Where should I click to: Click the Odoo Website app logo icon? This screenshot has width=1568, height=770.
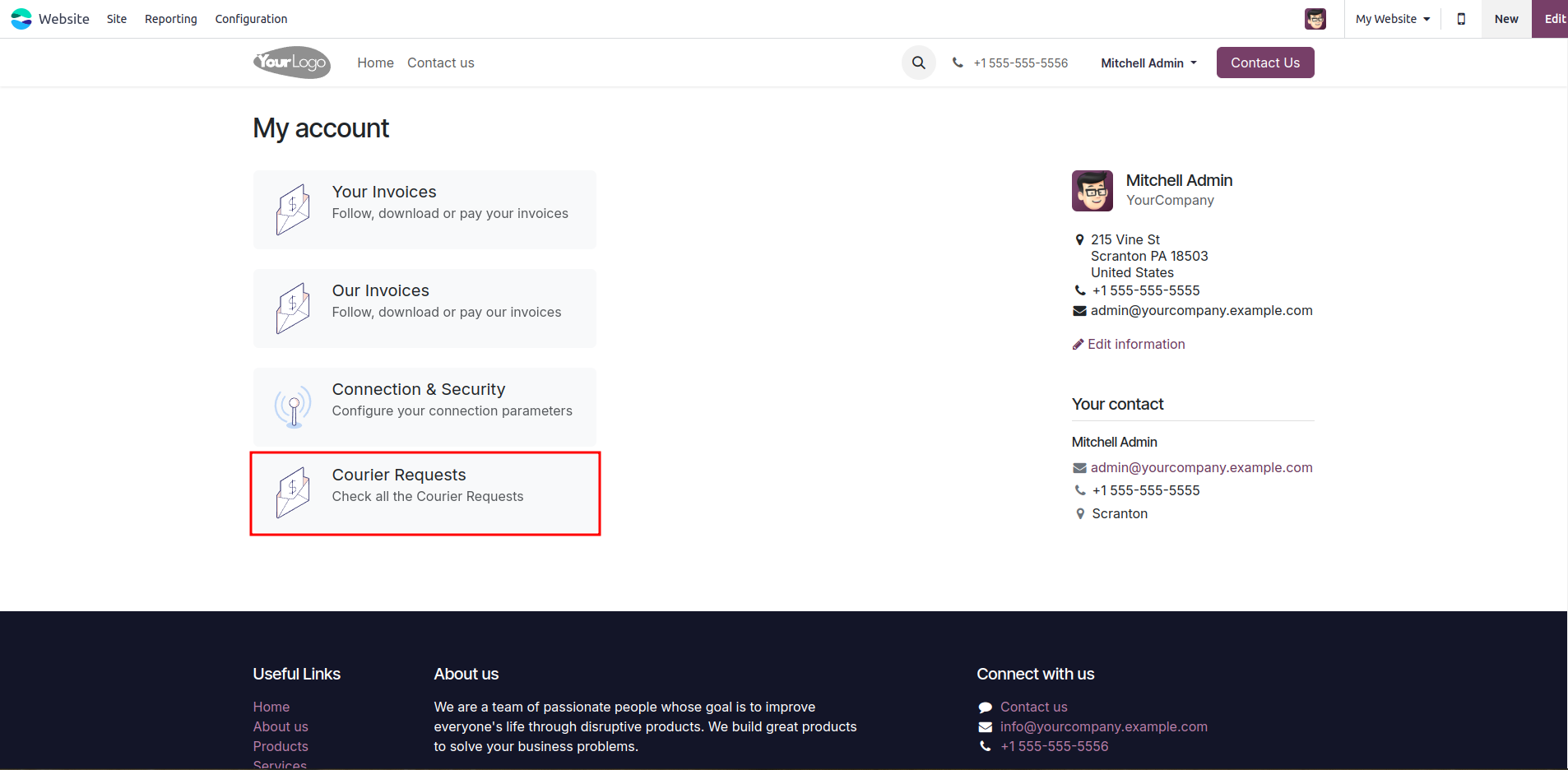(21, 18)
